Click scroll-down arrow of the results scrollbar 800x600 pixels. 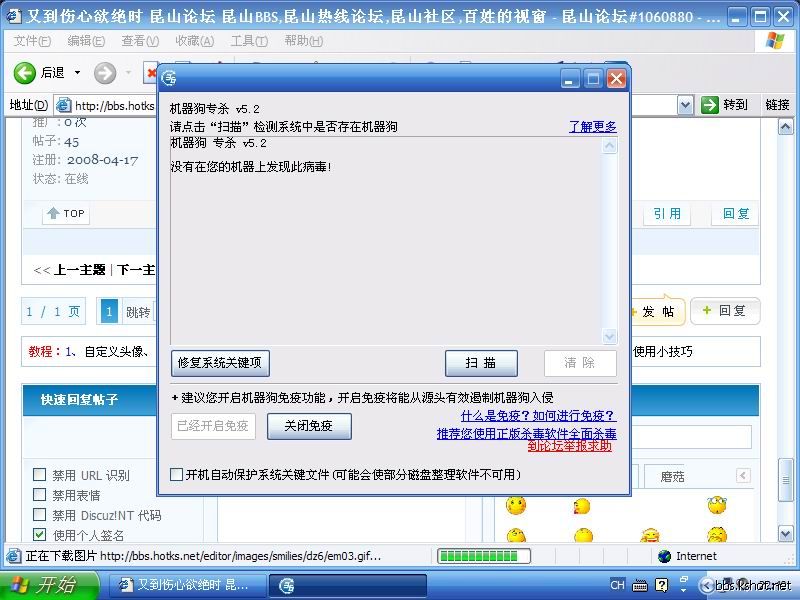(x=609, y=337)
